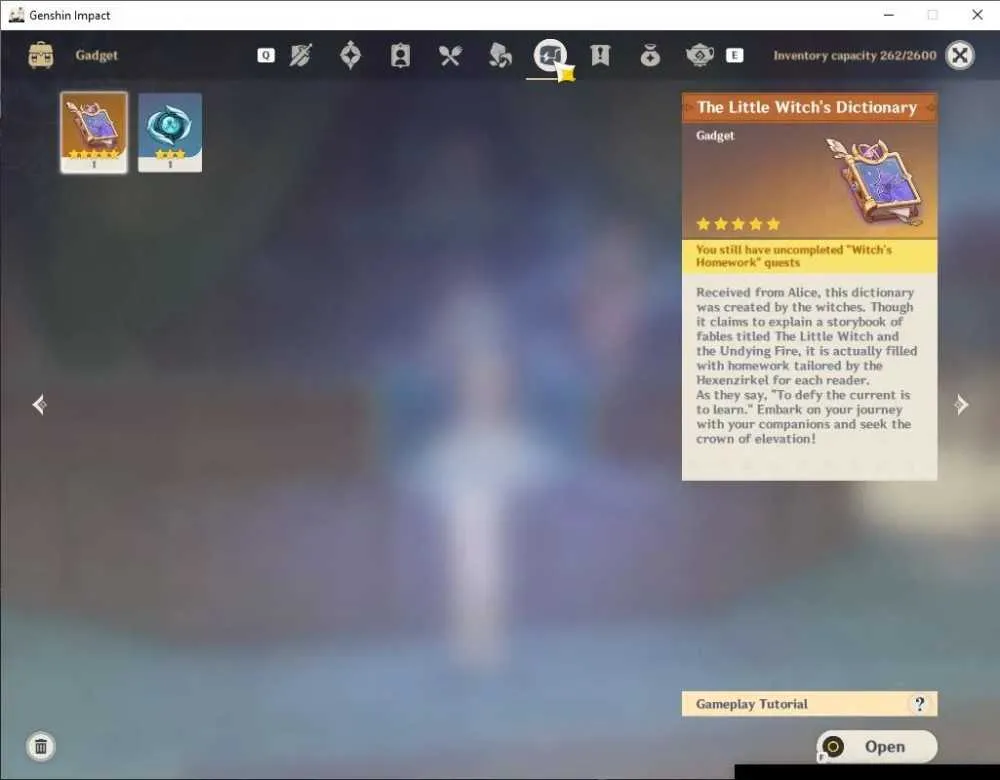Click the Q key previous-tab hint

[266, 55]
